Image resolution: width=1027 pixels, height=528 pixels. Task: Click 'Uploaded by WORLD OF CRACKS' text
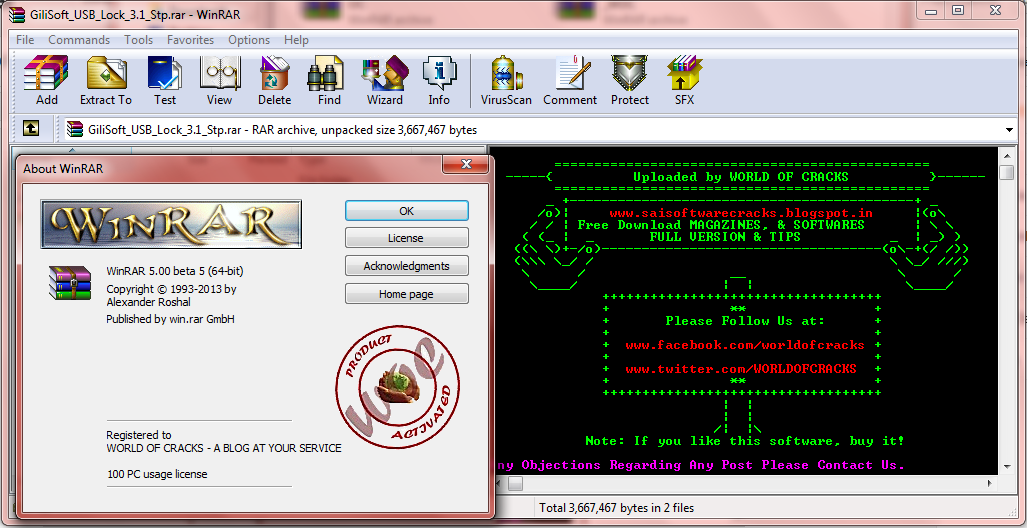pos(741,177)
